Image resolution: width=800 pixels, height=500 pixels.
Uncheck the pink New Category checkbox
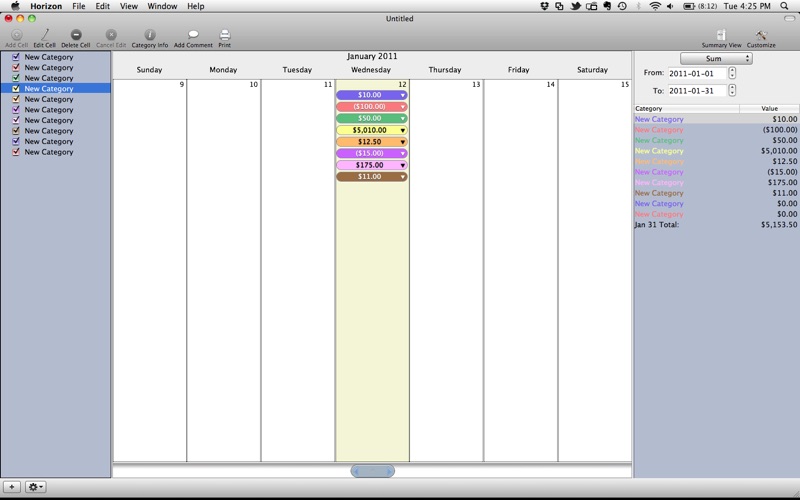pos(16,120)
